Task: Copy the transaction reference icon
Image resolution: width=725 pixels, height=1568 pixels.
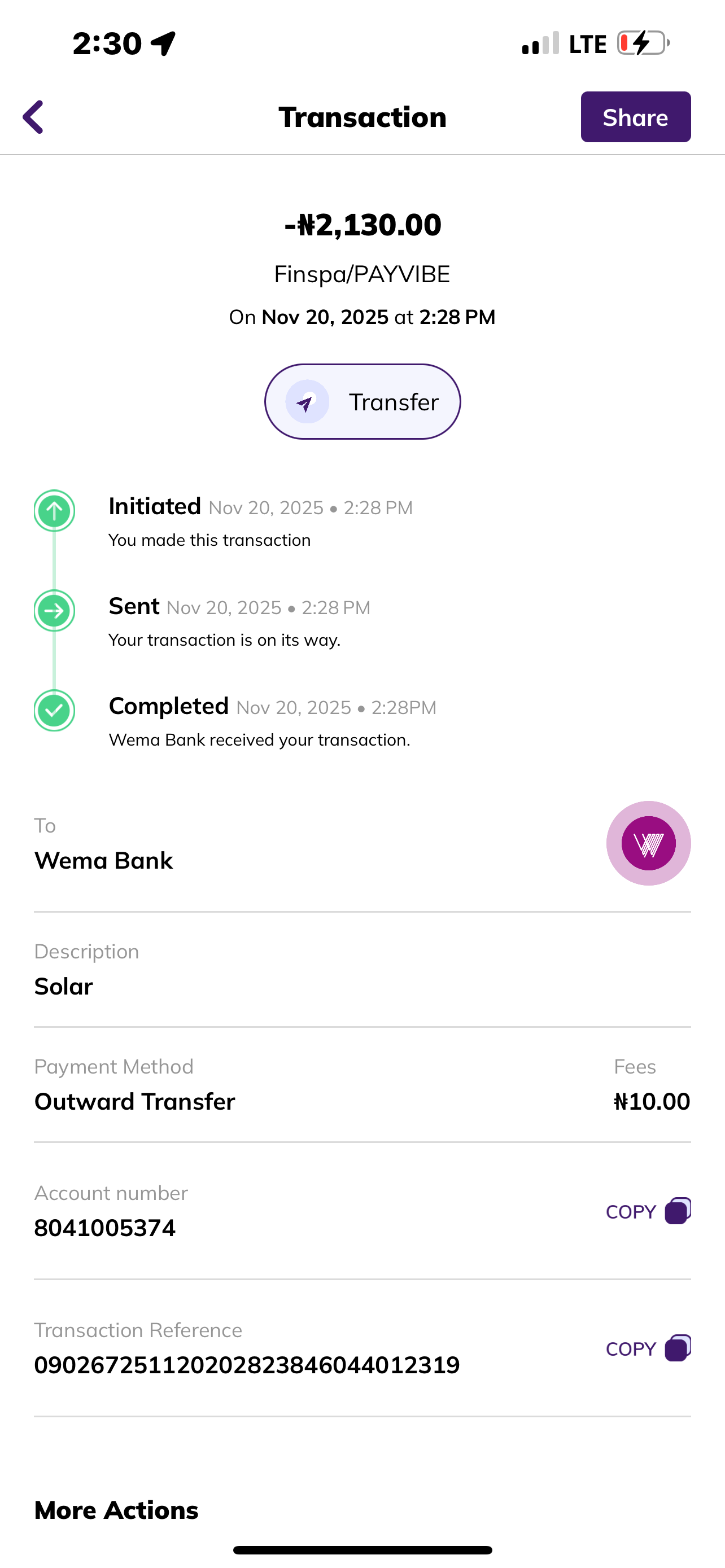Action: tap(678, 1348)
